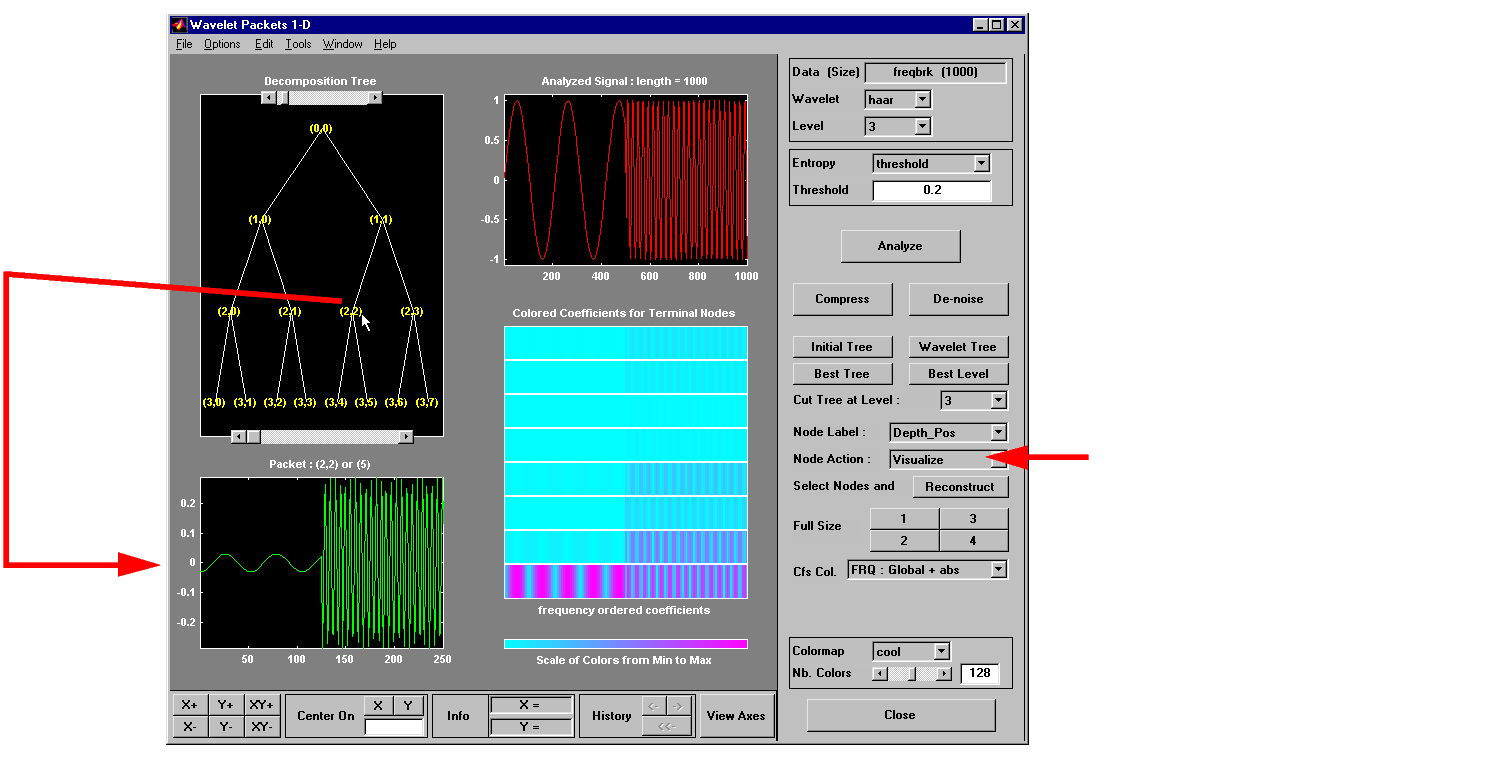Viewport: 1500px width, 777px height.
Task: Click the Y- zoom out button
Action: coord(225,727)
